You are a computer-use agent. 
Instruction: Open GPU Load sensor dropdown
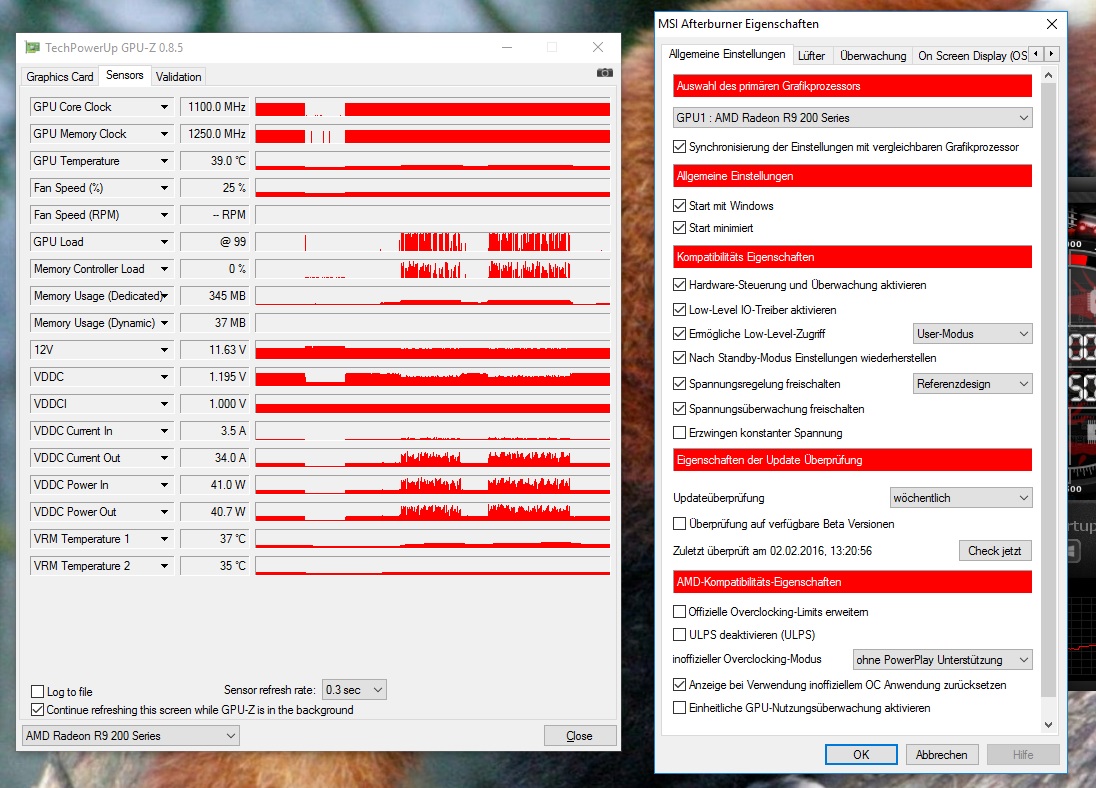click(x=164, y=242)
